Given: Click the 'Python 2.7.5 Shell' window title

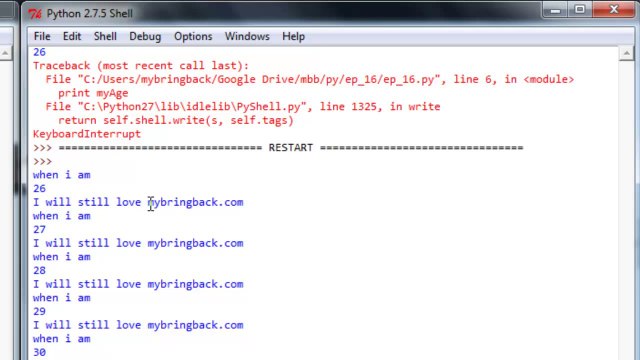Looking at the screenshot, I should [x=89, y=13].
